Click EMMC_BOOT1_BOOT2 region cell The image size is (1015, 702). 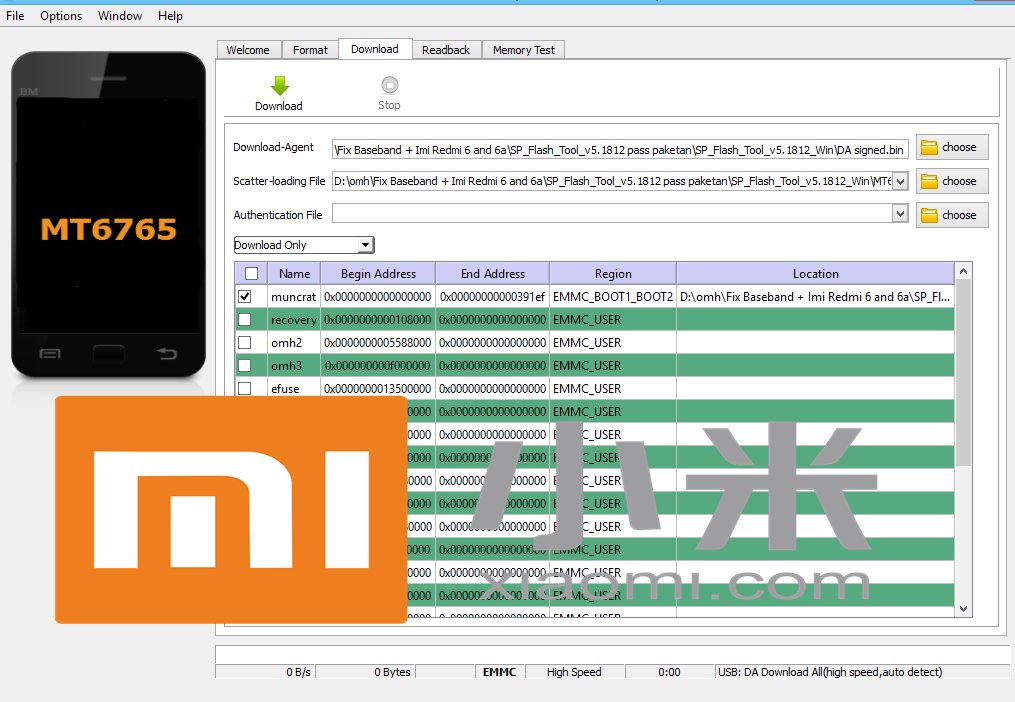[613, 297]
